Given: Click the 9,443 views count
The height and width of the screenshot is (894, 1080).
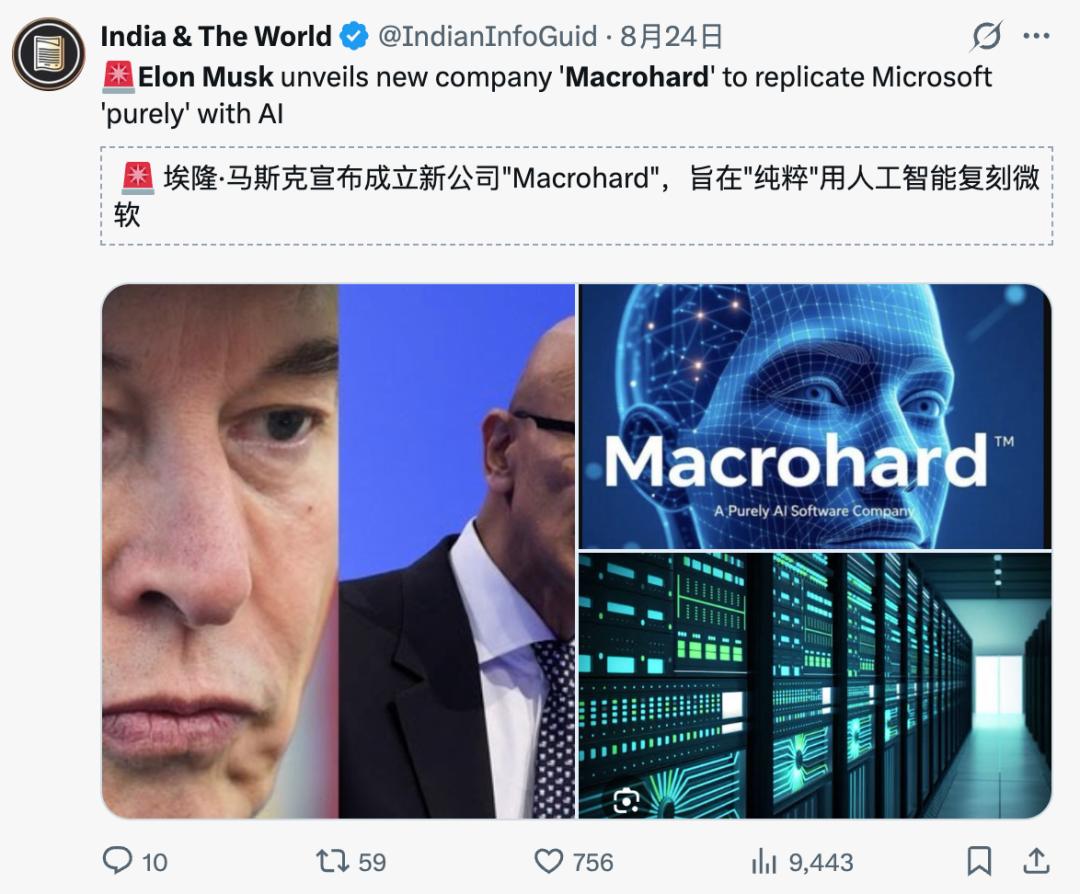Looking at the screenshot, I should tap(821, 862).
